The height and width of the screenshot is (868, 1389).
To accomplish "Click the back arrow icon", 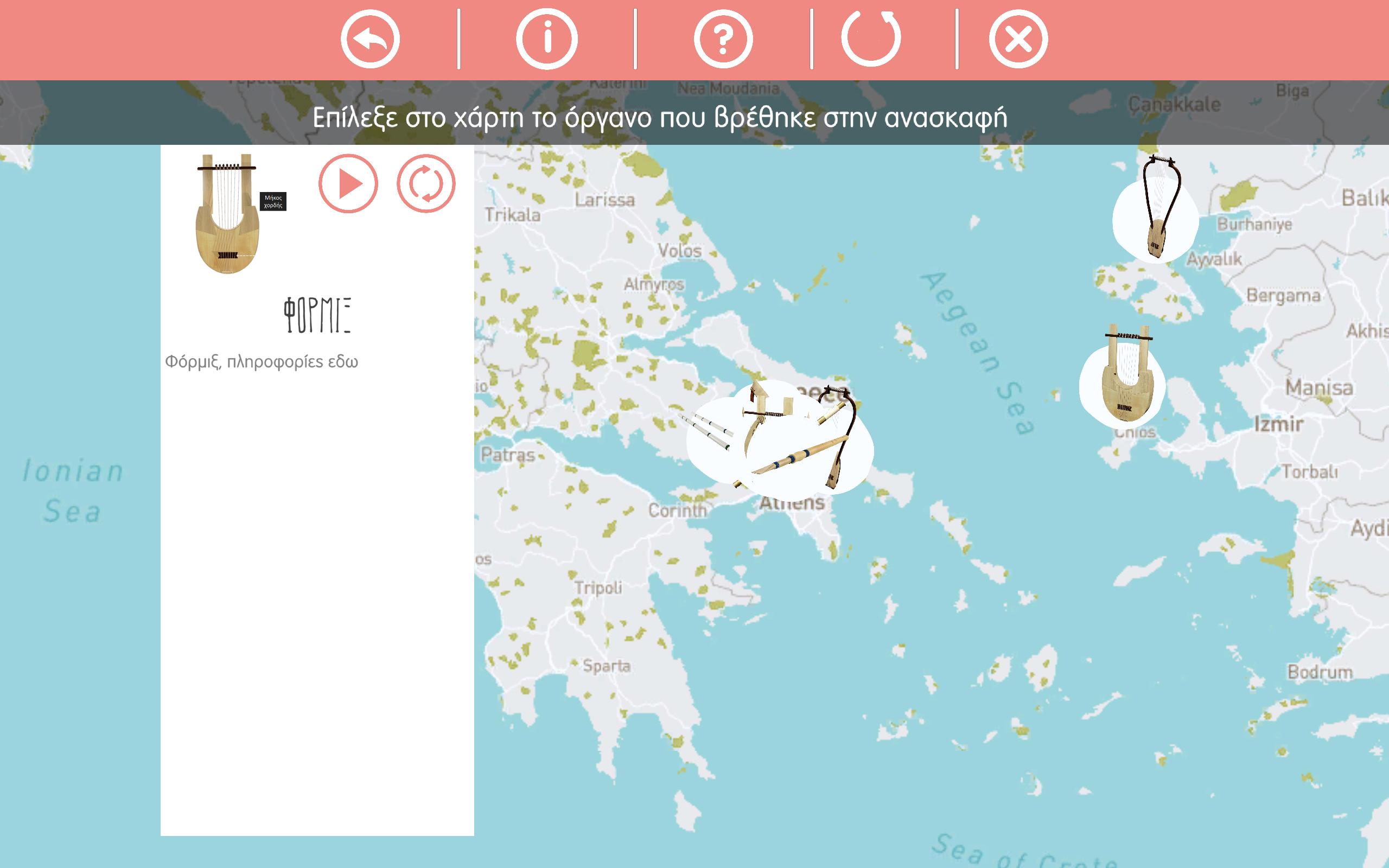I will click(370, 39).
